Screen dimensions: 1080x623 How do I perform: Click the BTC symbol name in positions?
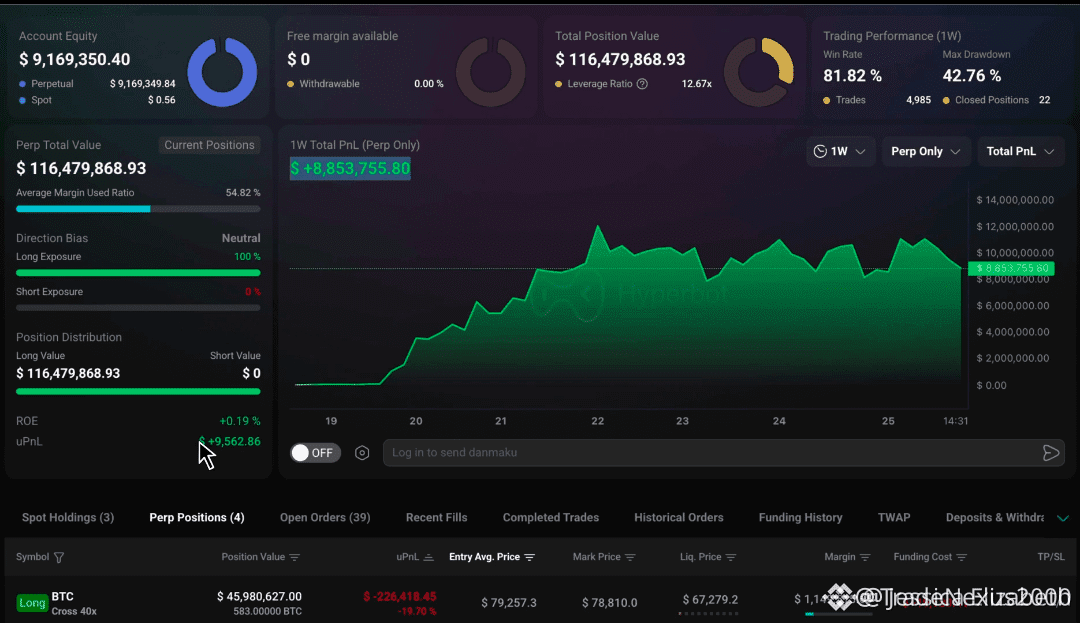(x=63, y=596)
